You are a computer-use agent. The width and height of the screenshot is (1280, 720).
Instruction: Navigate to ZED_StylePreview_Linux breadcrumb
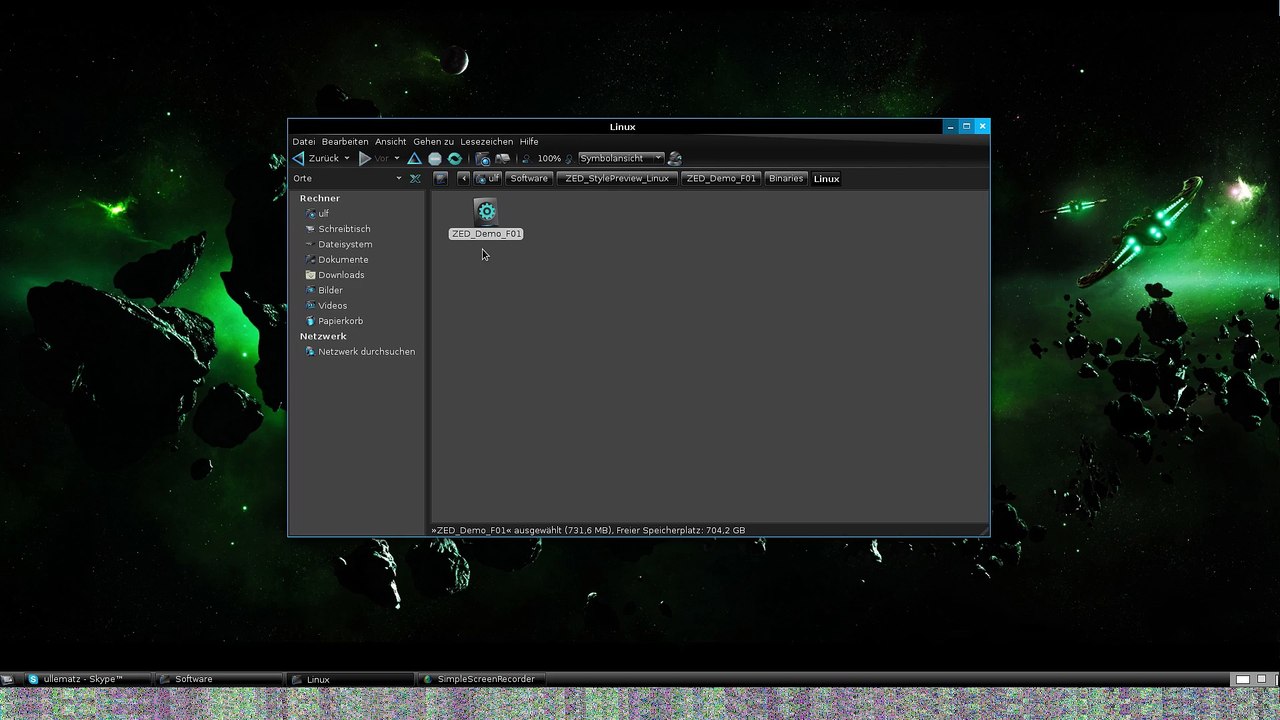[x=616, y=179]
